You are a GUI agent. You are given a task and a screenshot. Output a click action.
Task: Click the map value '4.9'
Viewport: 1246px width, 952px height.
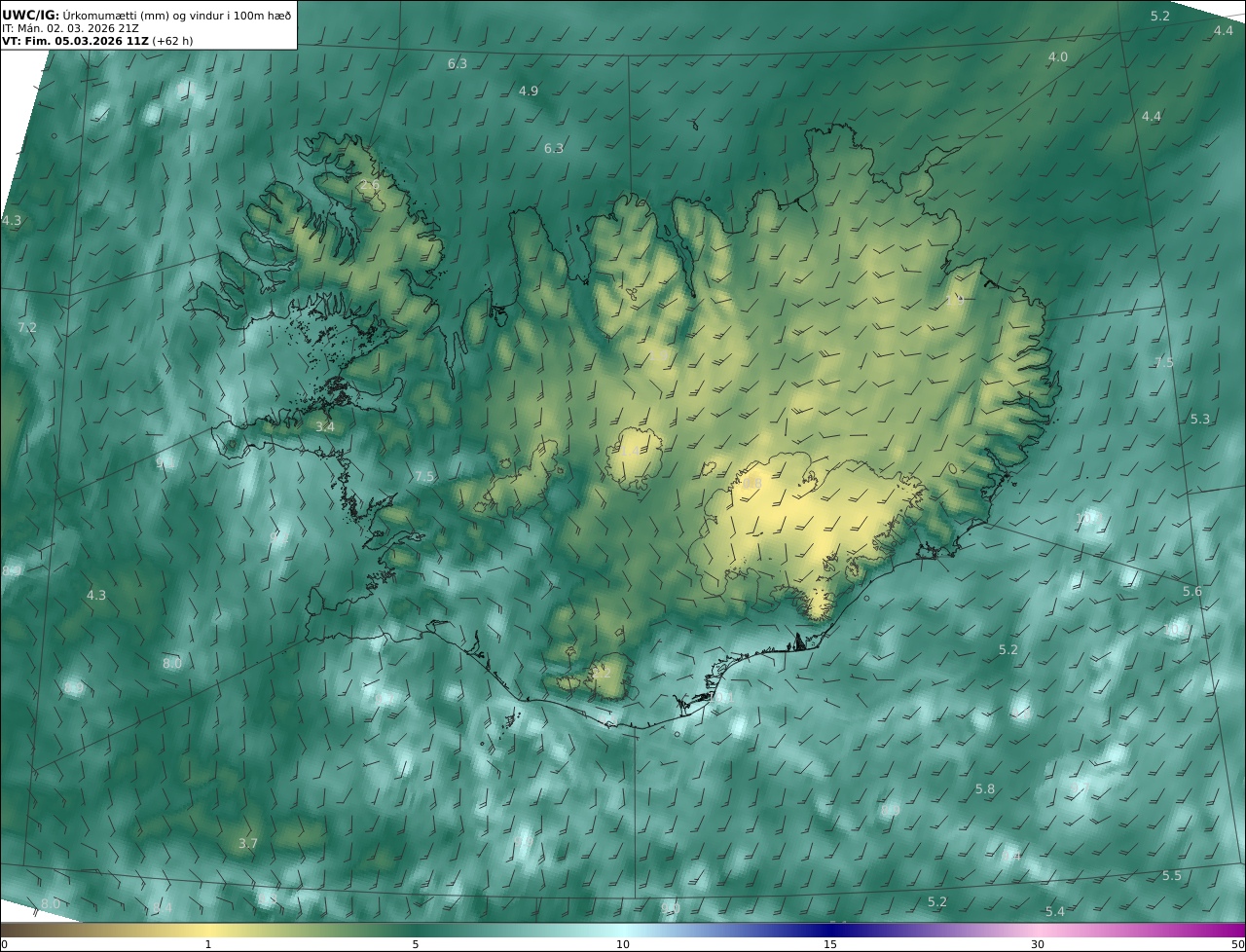[x=529, y=91]
